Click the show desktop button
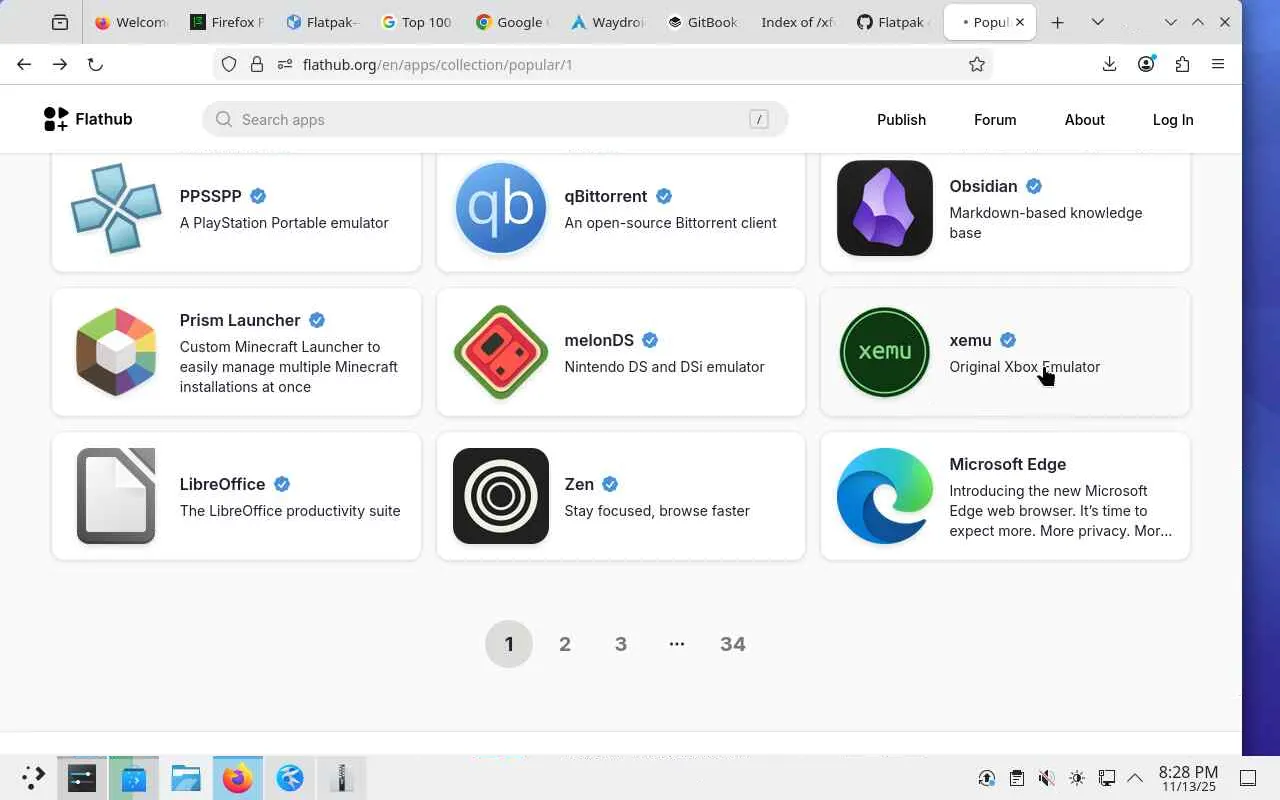 click(1248, 778)
